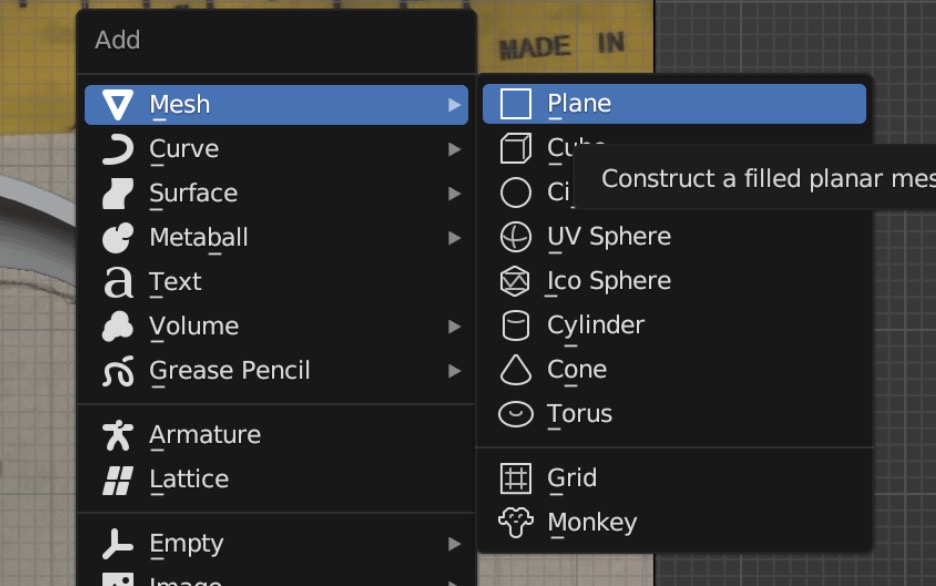
Task: Add a Plane mesh
Action: tap(674, 104)
